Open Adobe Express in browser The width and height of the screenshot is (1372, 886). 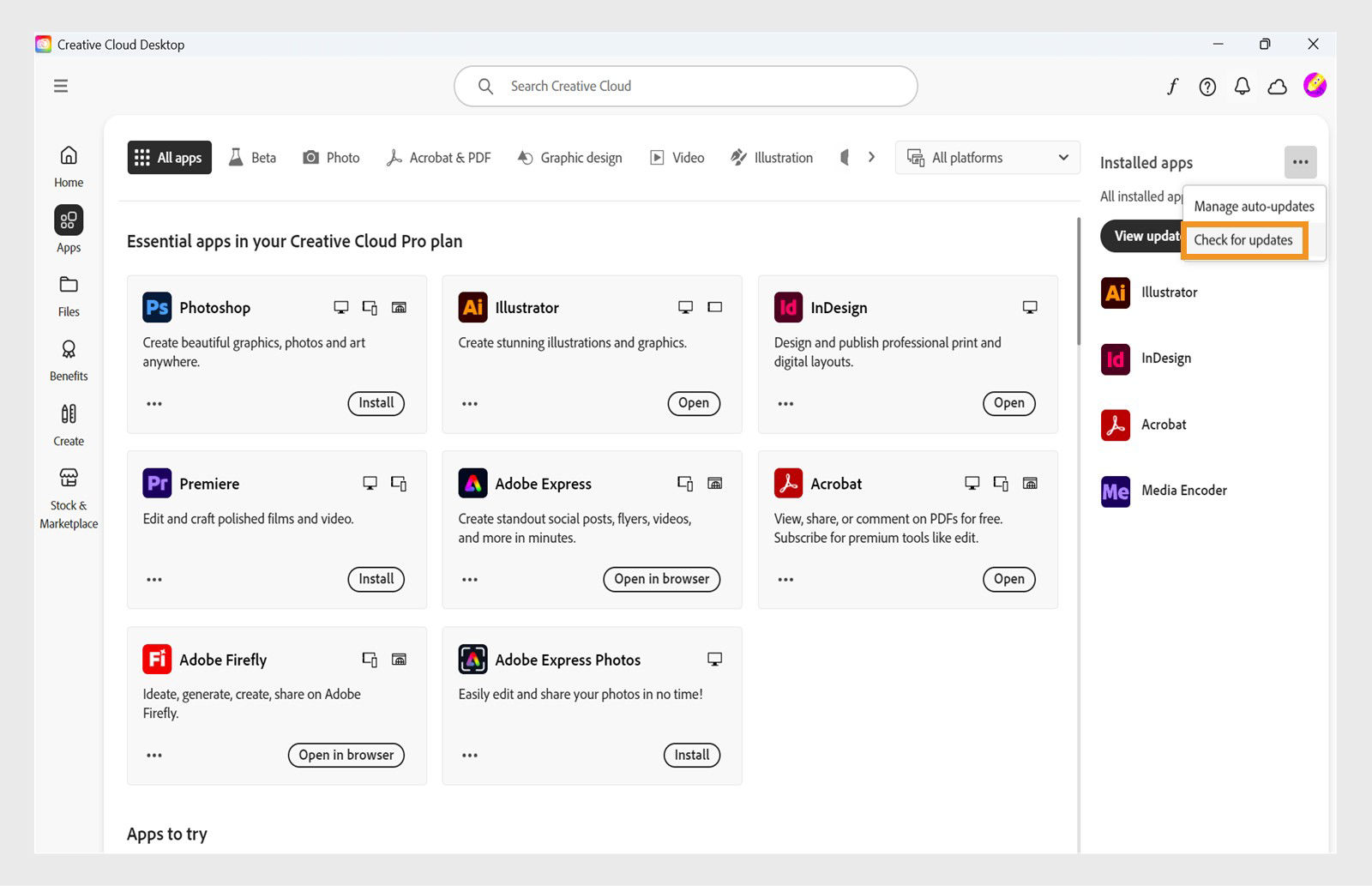pos(660,579)
